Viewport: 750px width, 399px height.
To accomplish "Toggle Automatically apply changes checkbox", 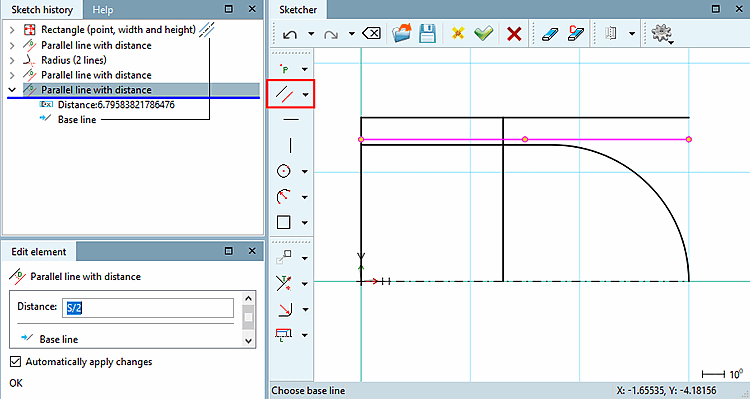I will pos(15,362).
